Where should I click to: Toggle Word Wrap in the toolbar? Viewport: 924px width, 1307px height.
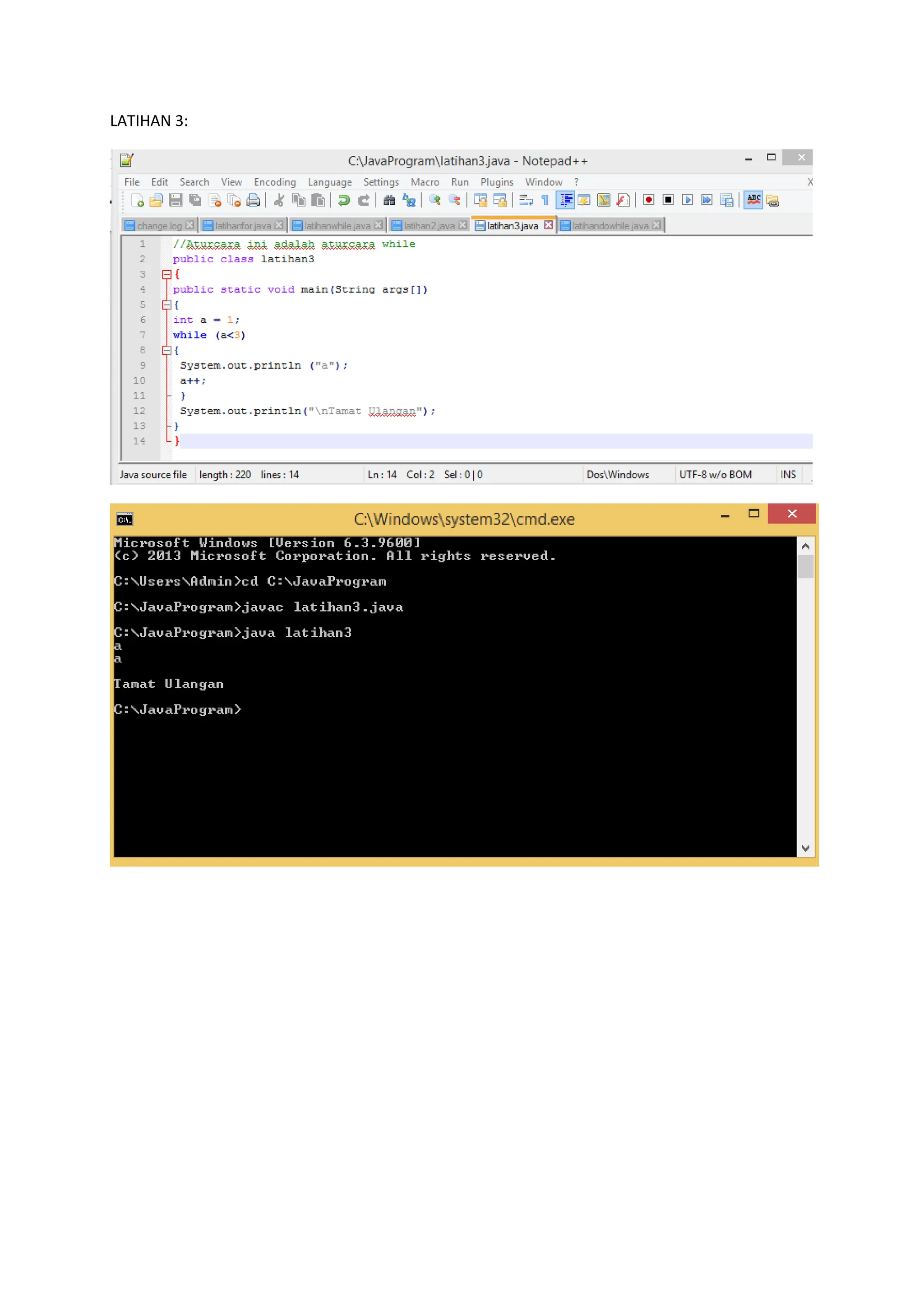pos(526,200)
